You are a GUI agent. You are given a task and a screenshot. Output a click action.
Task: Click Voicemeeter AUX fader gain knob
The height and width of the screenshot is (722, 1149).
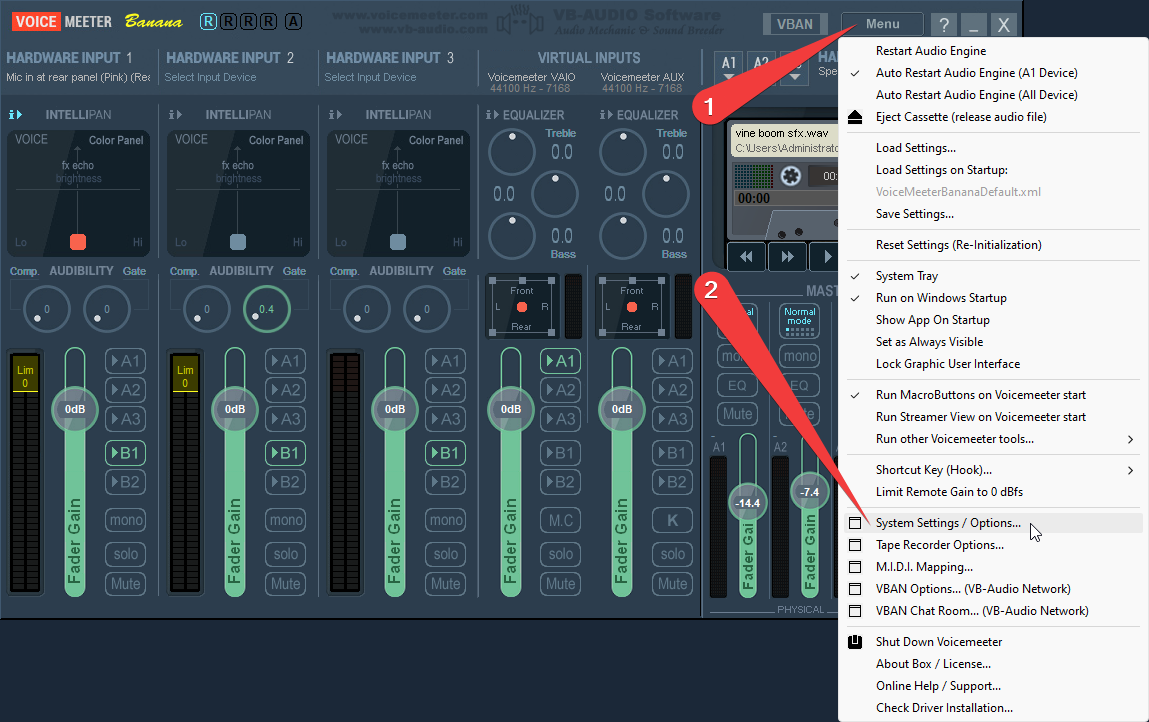(621, 409)
